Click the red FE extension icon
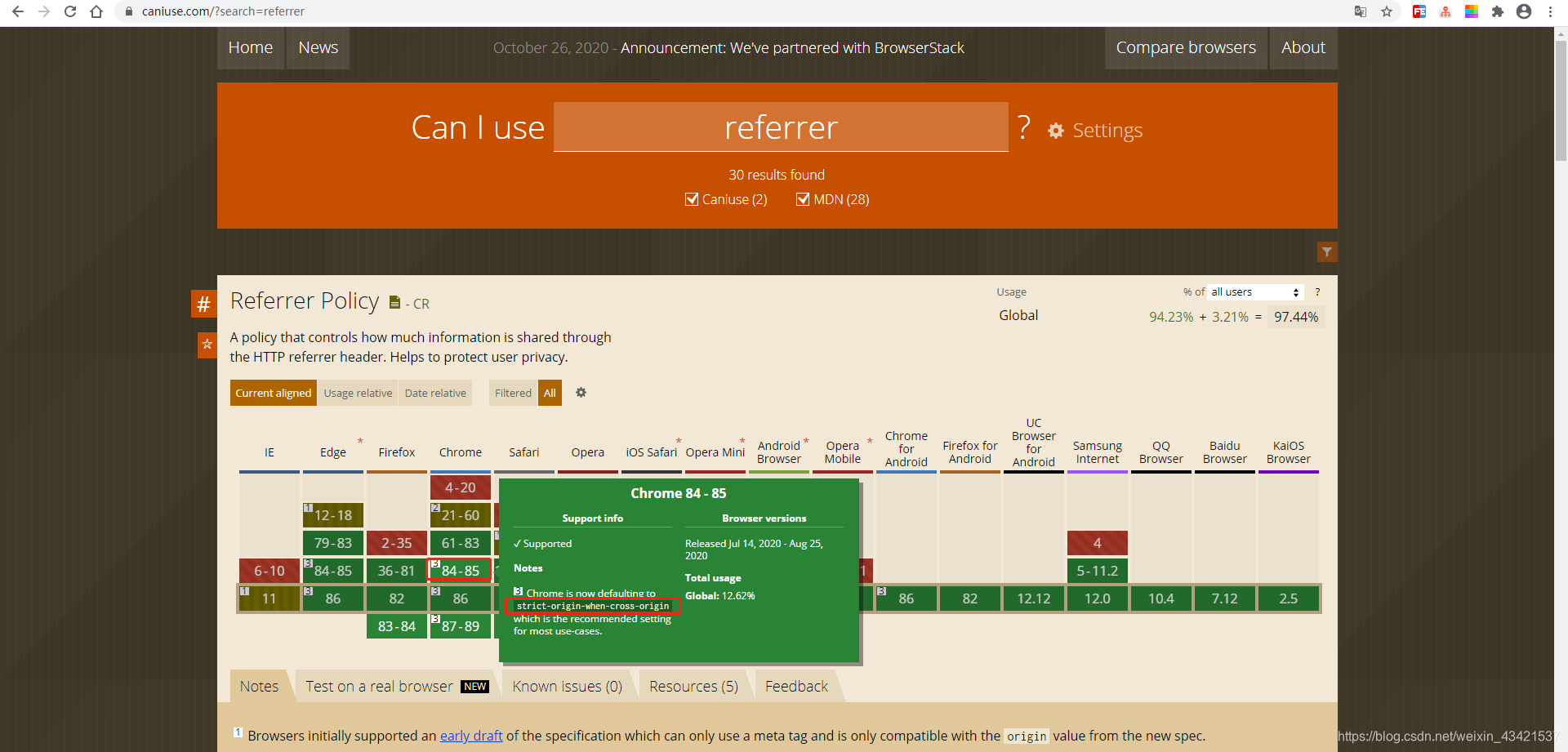Screen dimensions: 1568x752 1419,11
